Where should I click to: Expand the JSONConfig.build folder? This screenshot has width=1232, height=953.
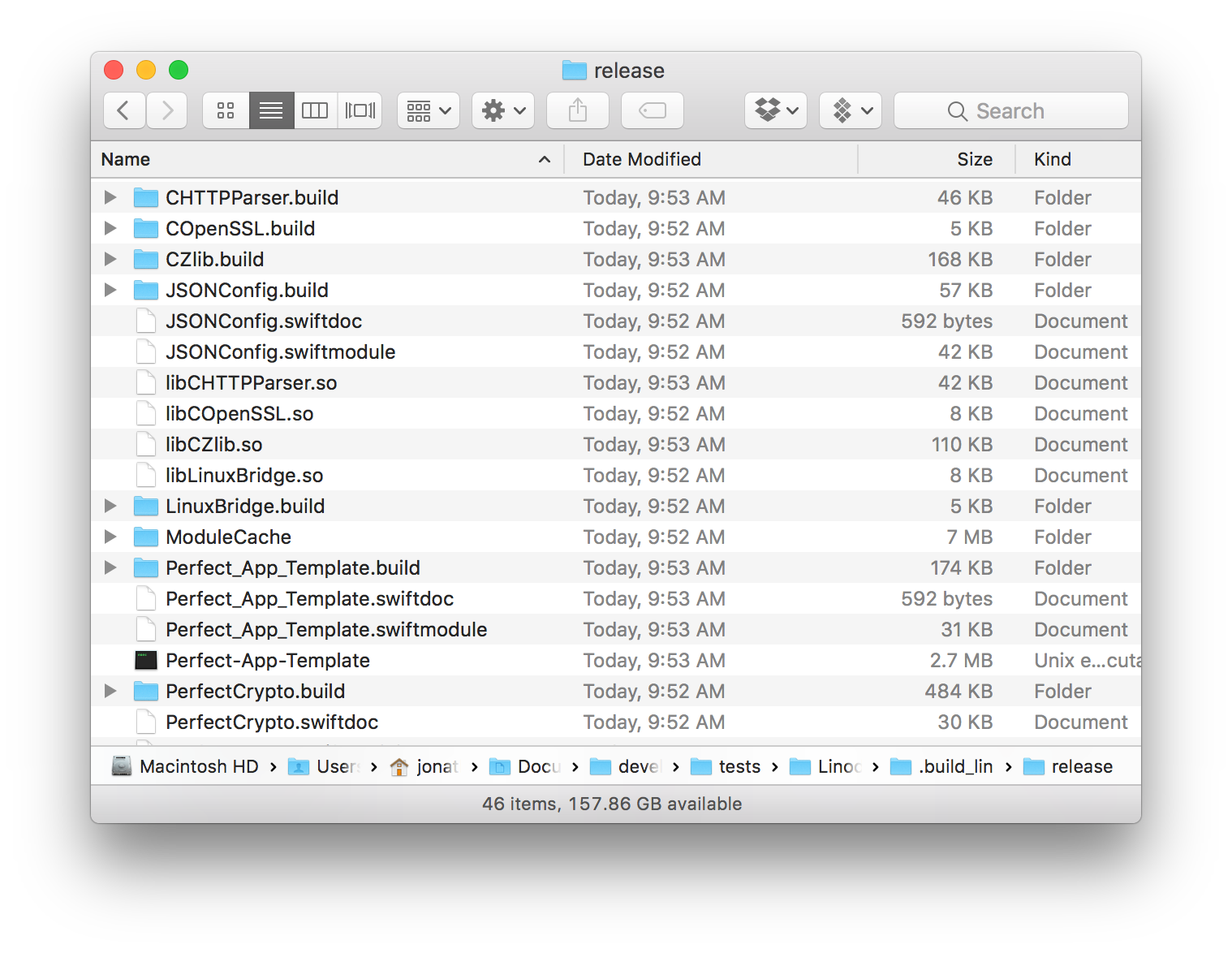pyautogui.click(x=110, y=290)
